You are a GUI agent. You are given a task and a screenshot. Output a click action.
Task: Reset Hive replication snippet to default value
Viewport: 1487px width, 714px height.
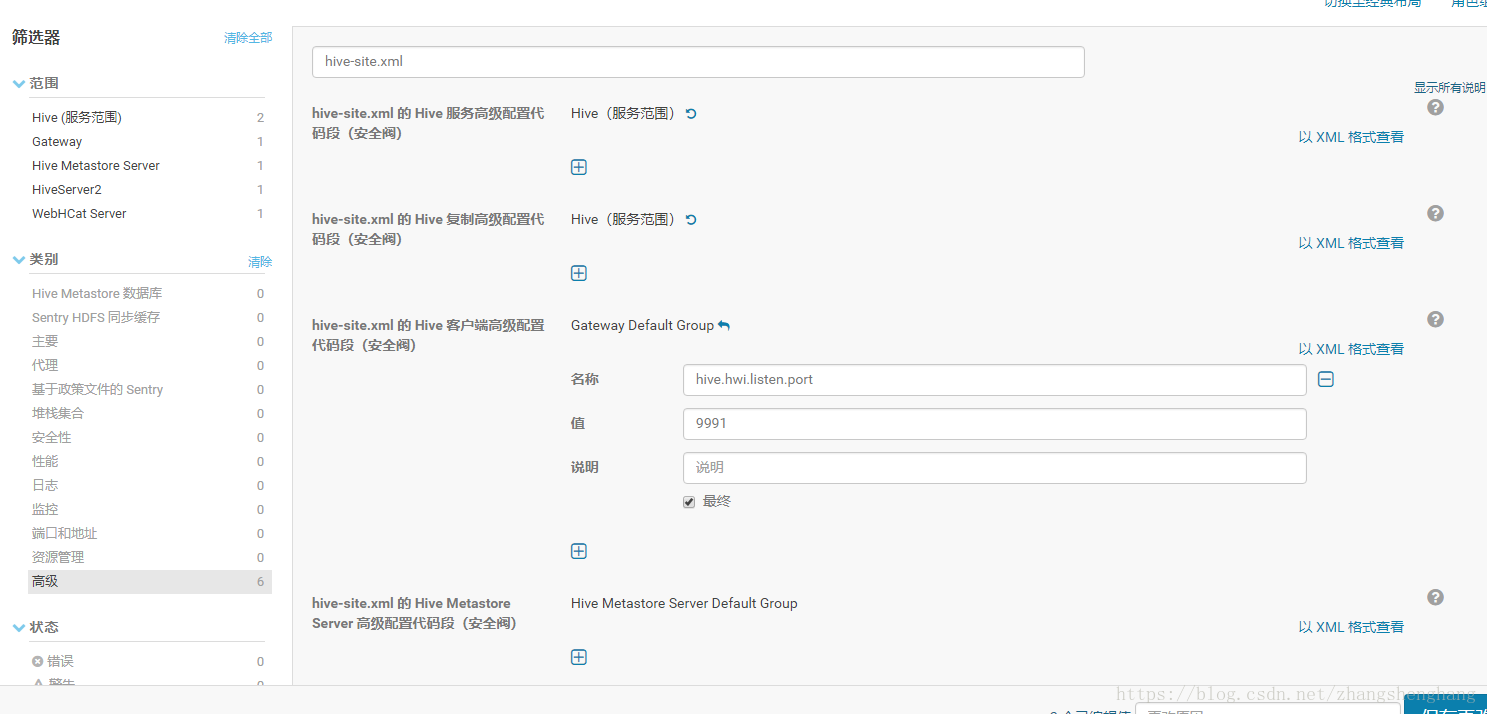pos(690,219)
